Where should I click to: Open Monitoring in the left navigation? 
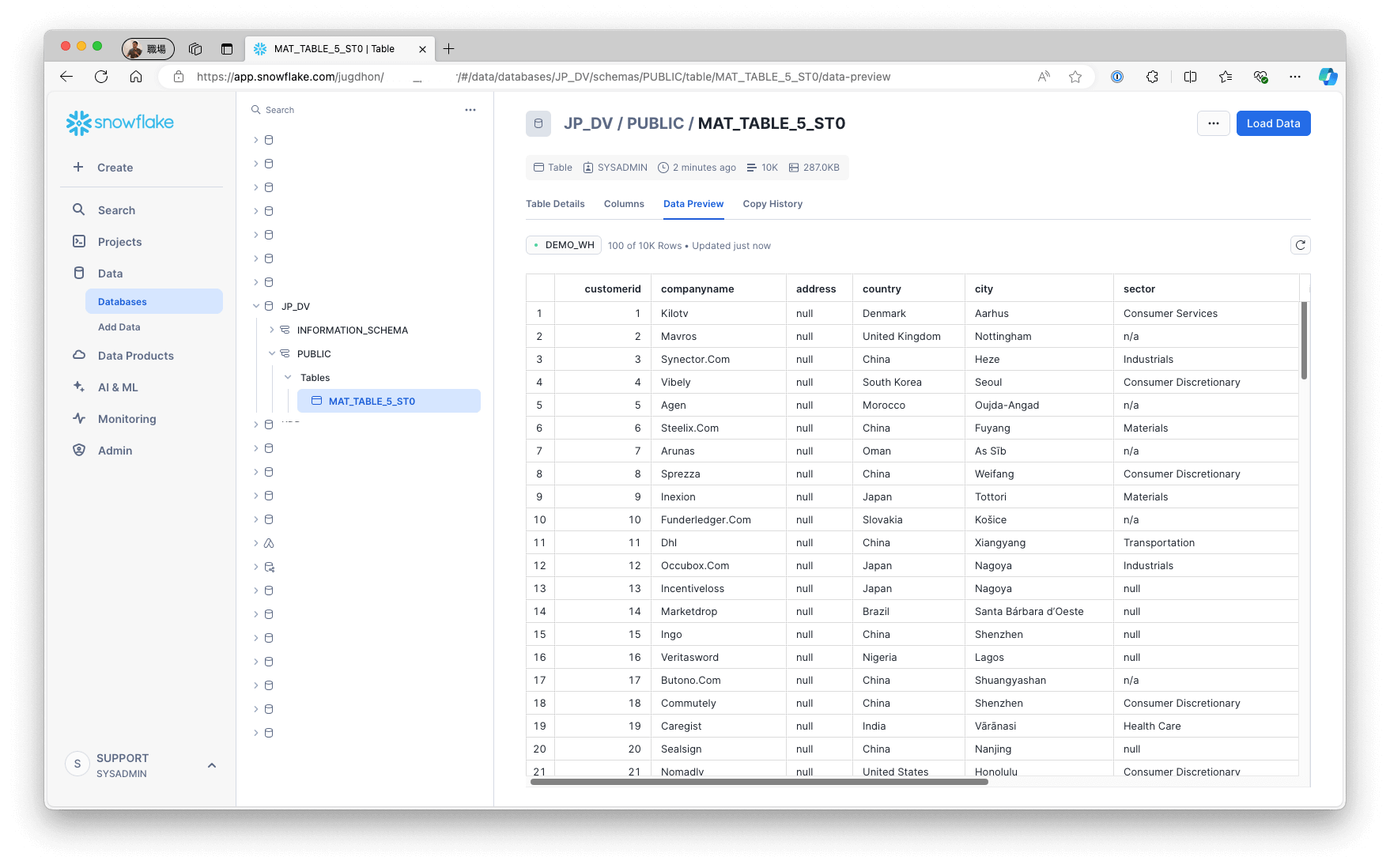127,419
